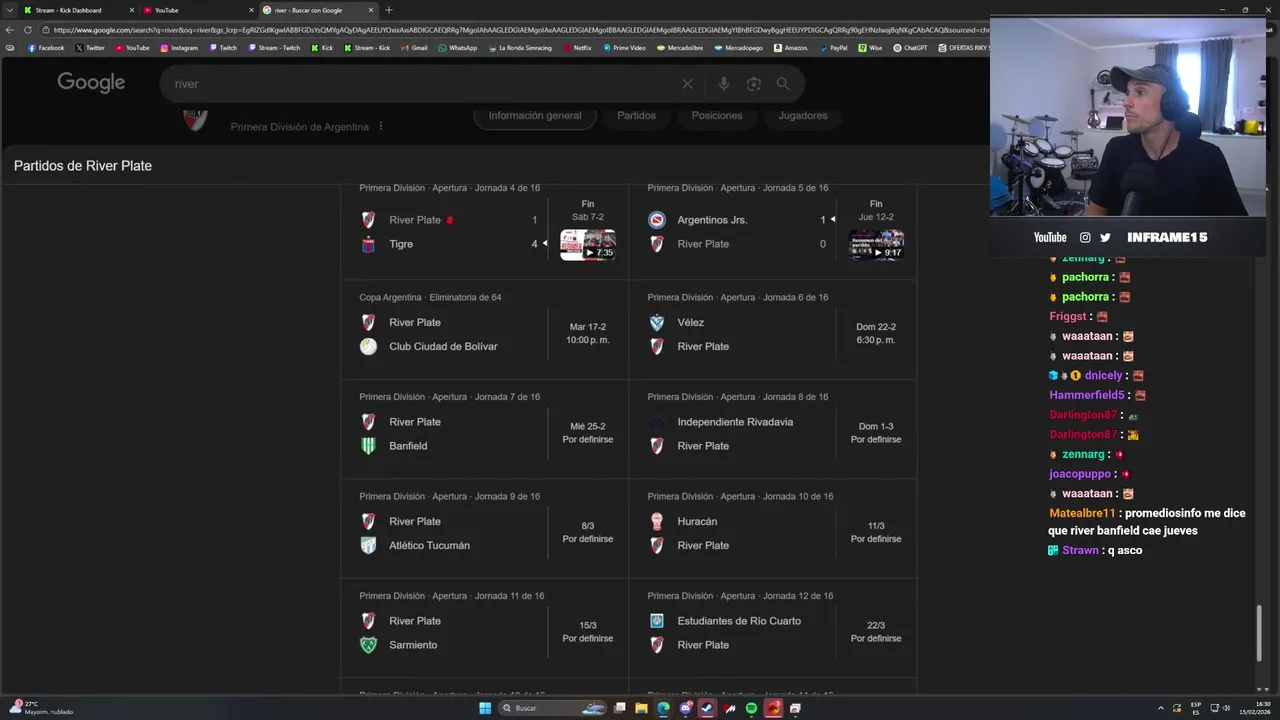Click Primera División de Argentina subtitle
This screenshot has height=720, width=1280.
click(299, 127)
